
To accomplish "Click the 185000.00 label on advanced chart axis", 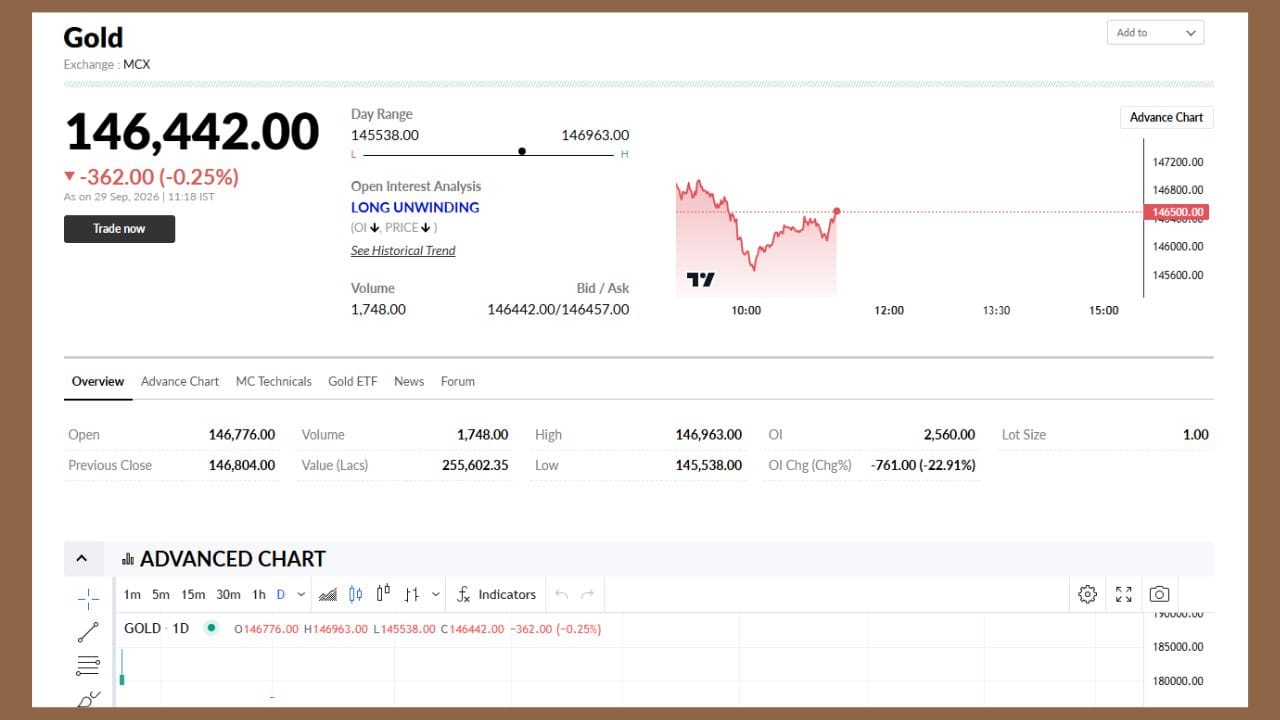I will click(x=1178, y=647).
